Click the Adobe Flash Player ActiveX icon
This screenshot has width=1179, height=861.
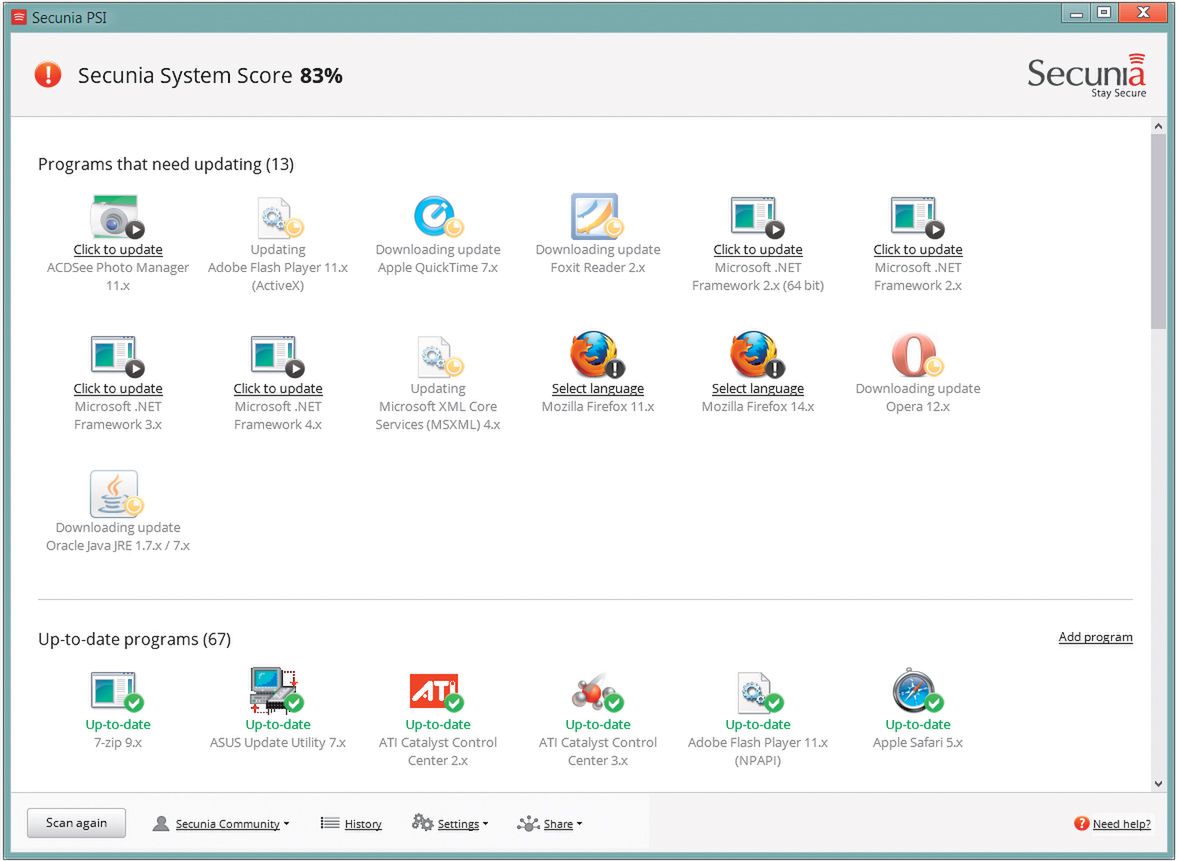point(279,217)
